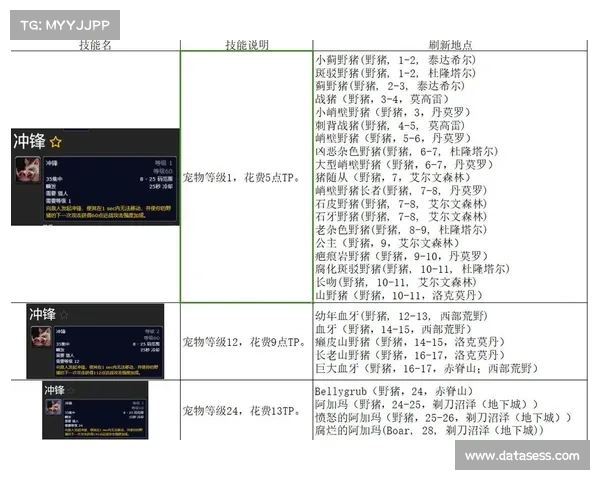The width and height of the screenshot is (600, 480).
Task: Click the line 石牙野猪 (7-8, 艾尔文森林)
Action: [401, 217]
